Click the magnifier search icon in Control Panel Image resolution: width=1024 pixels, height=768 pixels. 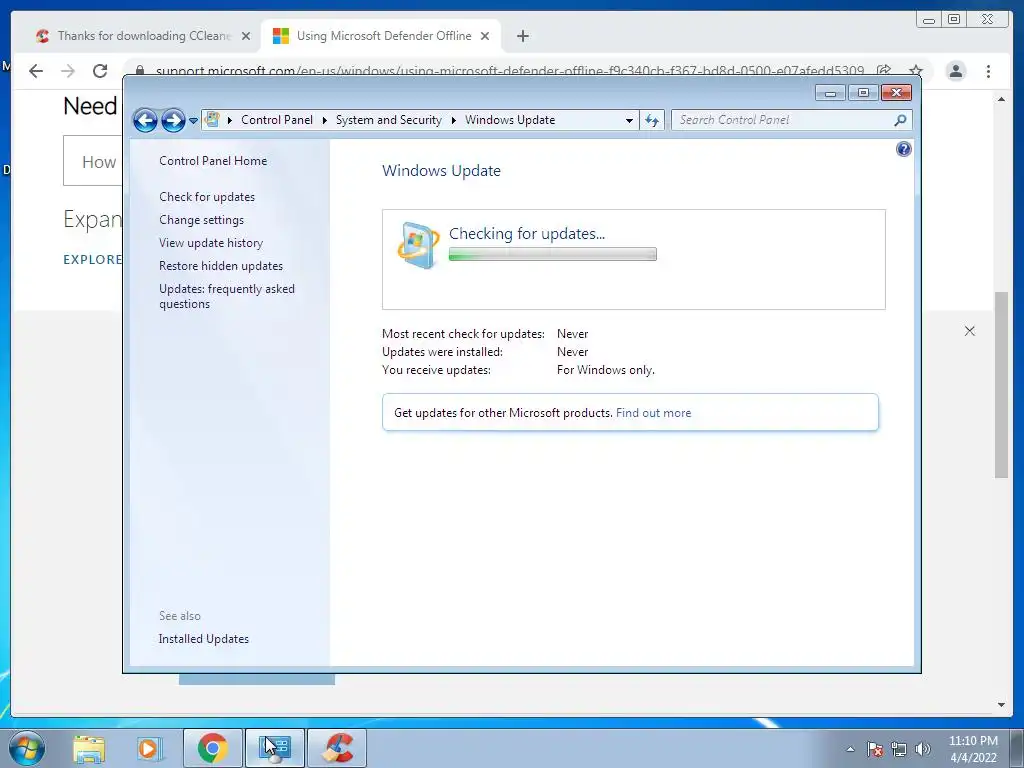tap(901, 120)
